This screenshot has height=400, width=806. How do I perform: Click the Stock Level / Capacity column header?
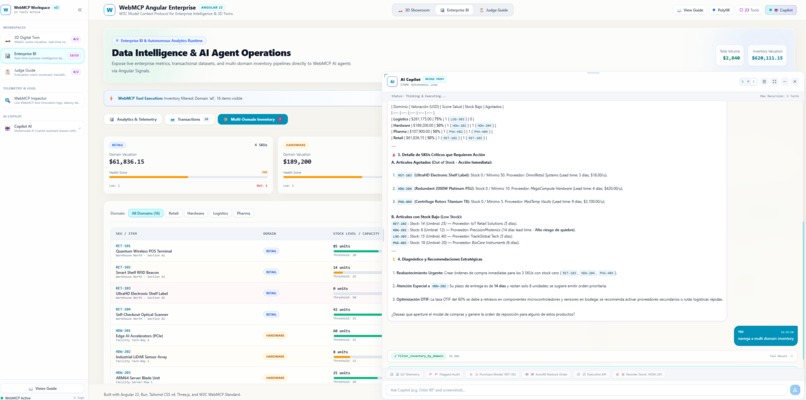(355, 234)
